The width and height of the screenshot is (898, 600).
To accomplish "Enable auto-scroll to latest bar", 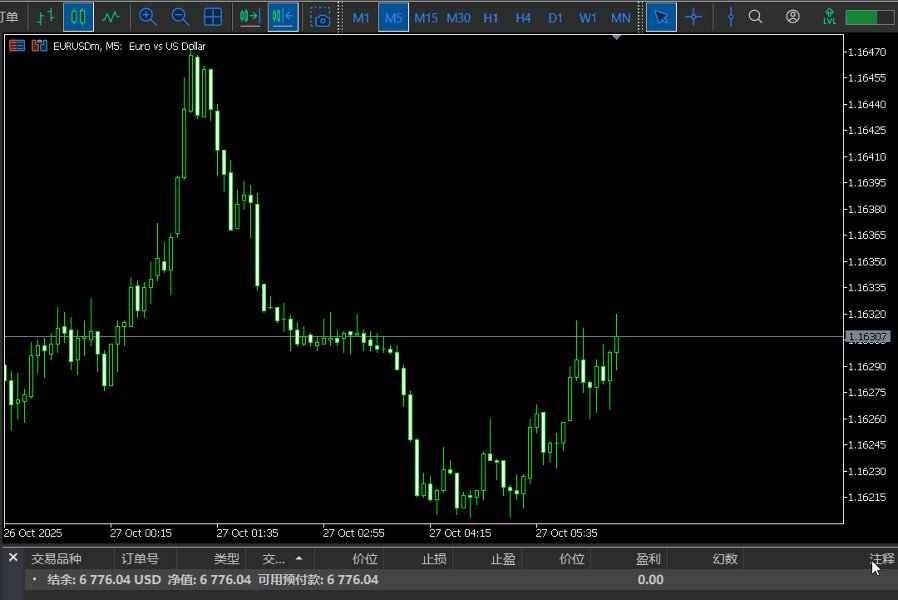I will [x=249, y=17].
